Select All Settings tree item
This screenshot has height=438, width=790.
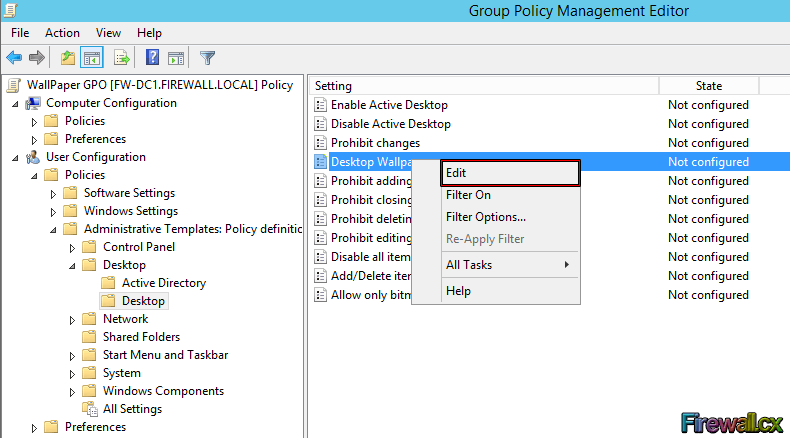pos(133,409)
